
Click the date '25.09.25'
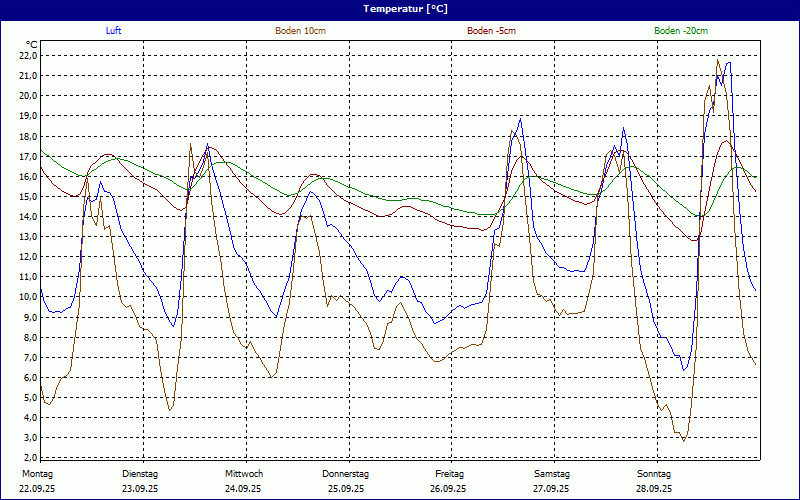click(346, 489)
